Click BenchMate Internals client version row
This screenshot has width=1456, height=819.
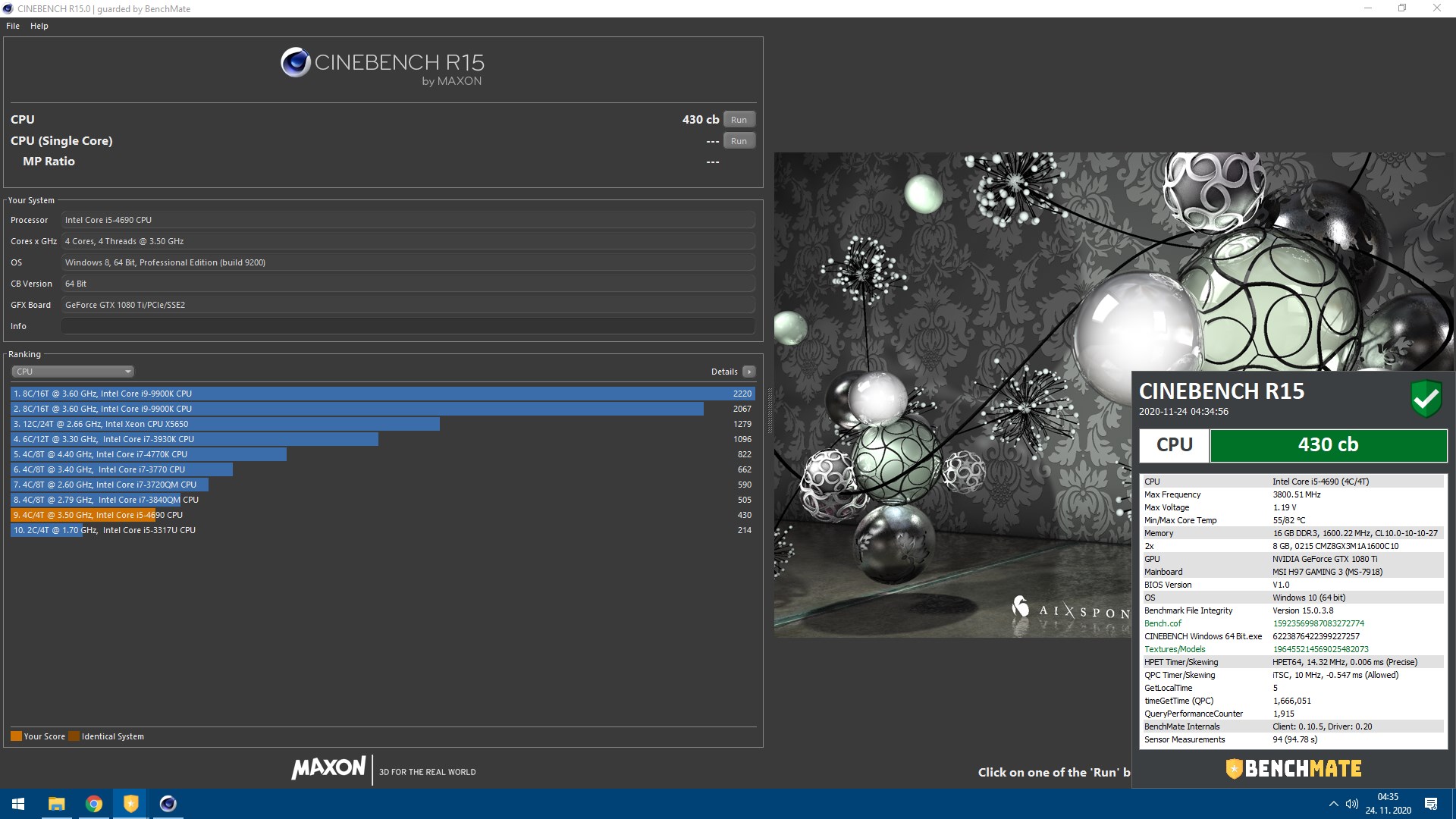pos(1293,726)
